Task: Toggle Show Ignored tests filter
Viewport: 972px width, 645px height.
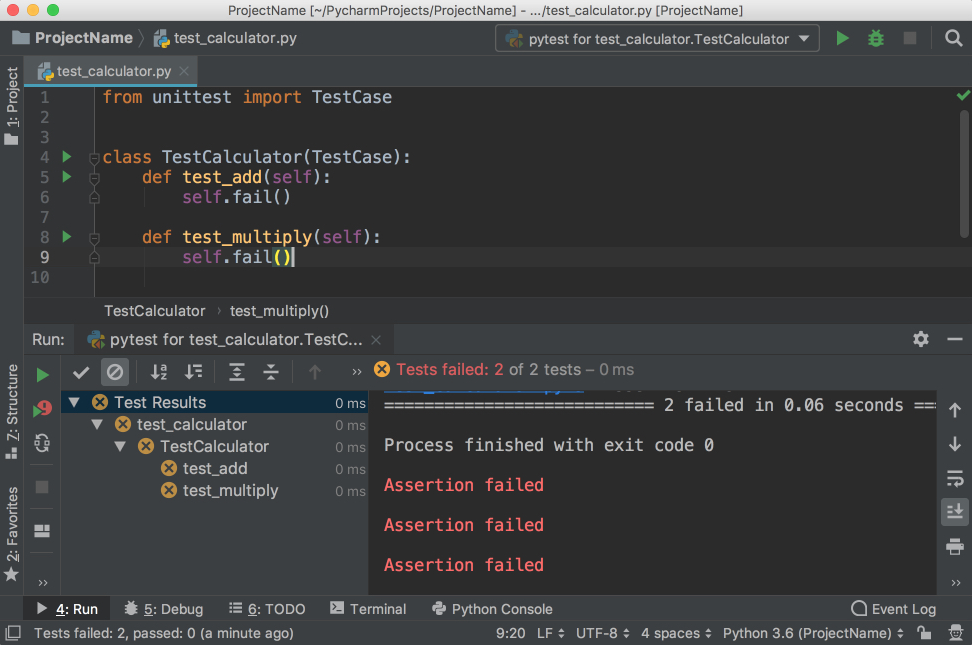Action: tap(115, 372)
